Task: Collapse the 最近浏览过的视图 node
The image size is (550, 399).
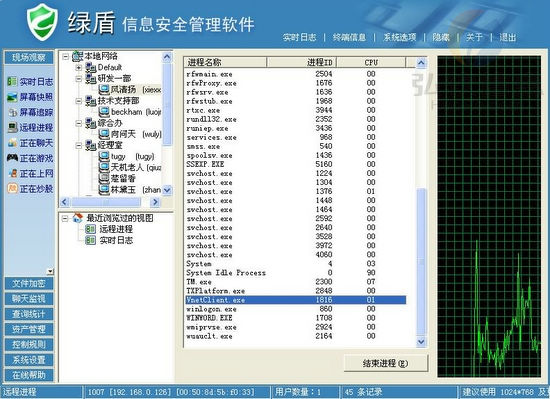Action: pyautogui.click(x=65, y=218)
